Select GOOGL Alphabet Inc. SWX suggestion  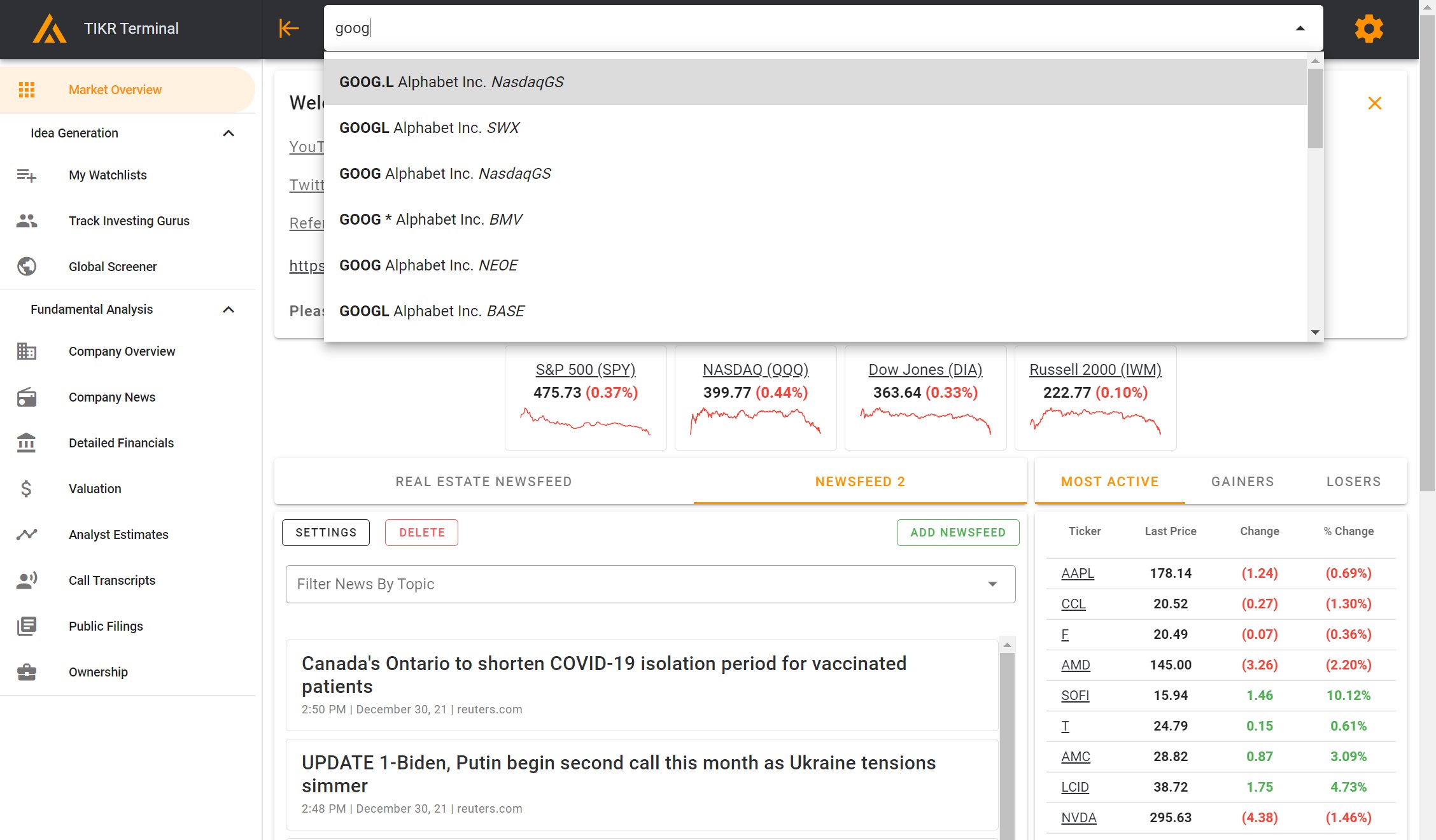click(815, 128)
